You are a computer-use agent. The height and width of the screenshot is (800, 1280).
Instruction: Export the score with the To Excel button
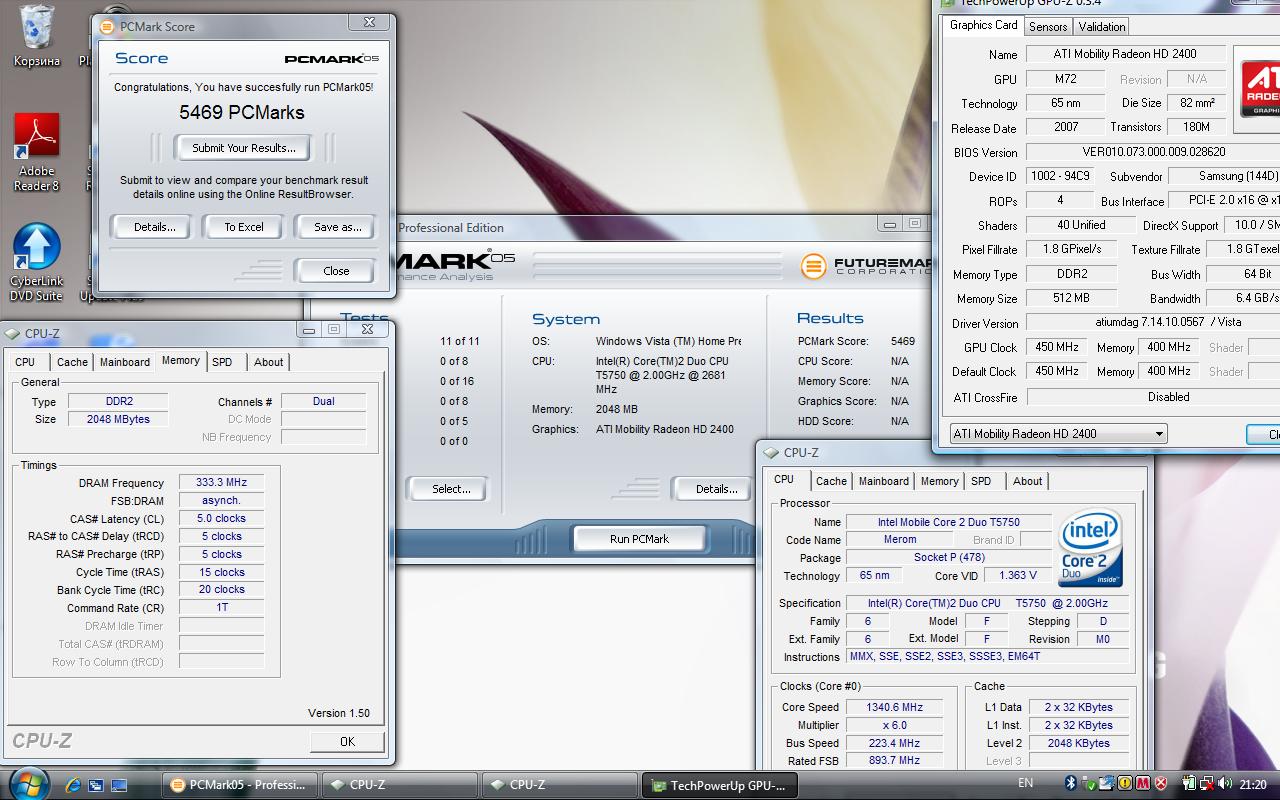click(244, 227)
